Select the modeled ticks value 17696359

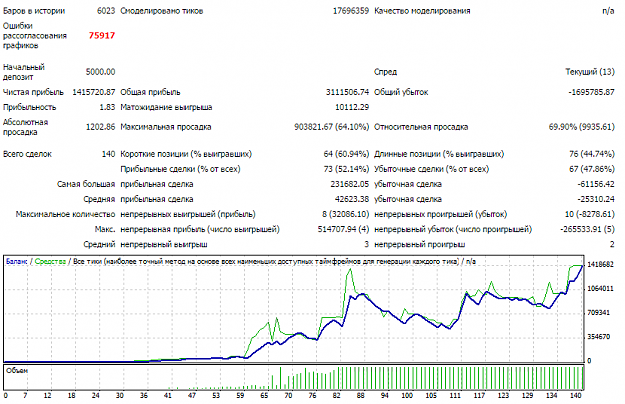tap(351, 11)
